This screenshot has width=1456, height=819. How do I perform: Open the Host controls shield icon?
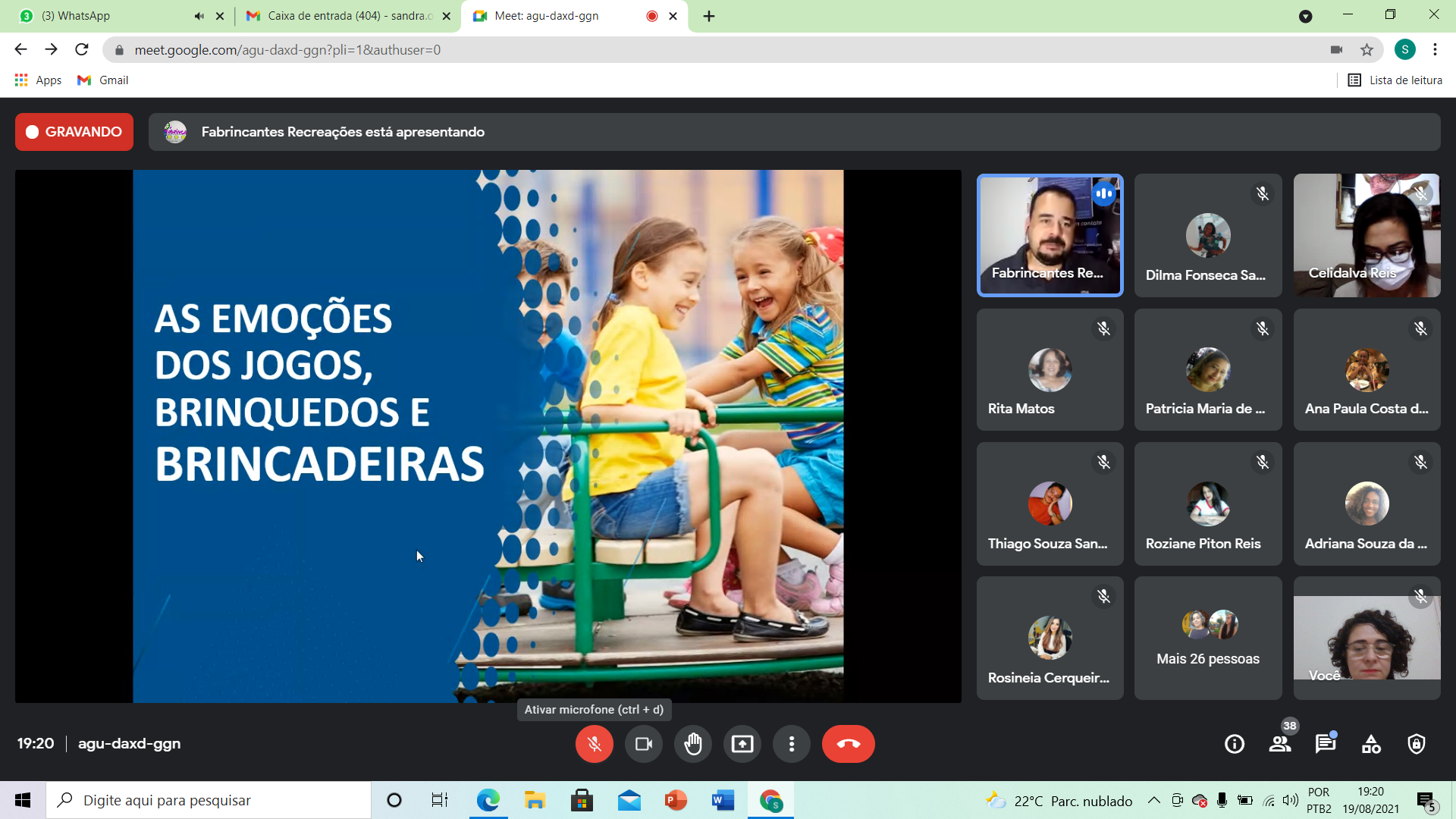pyautogui.click(x=1417, y=744)
